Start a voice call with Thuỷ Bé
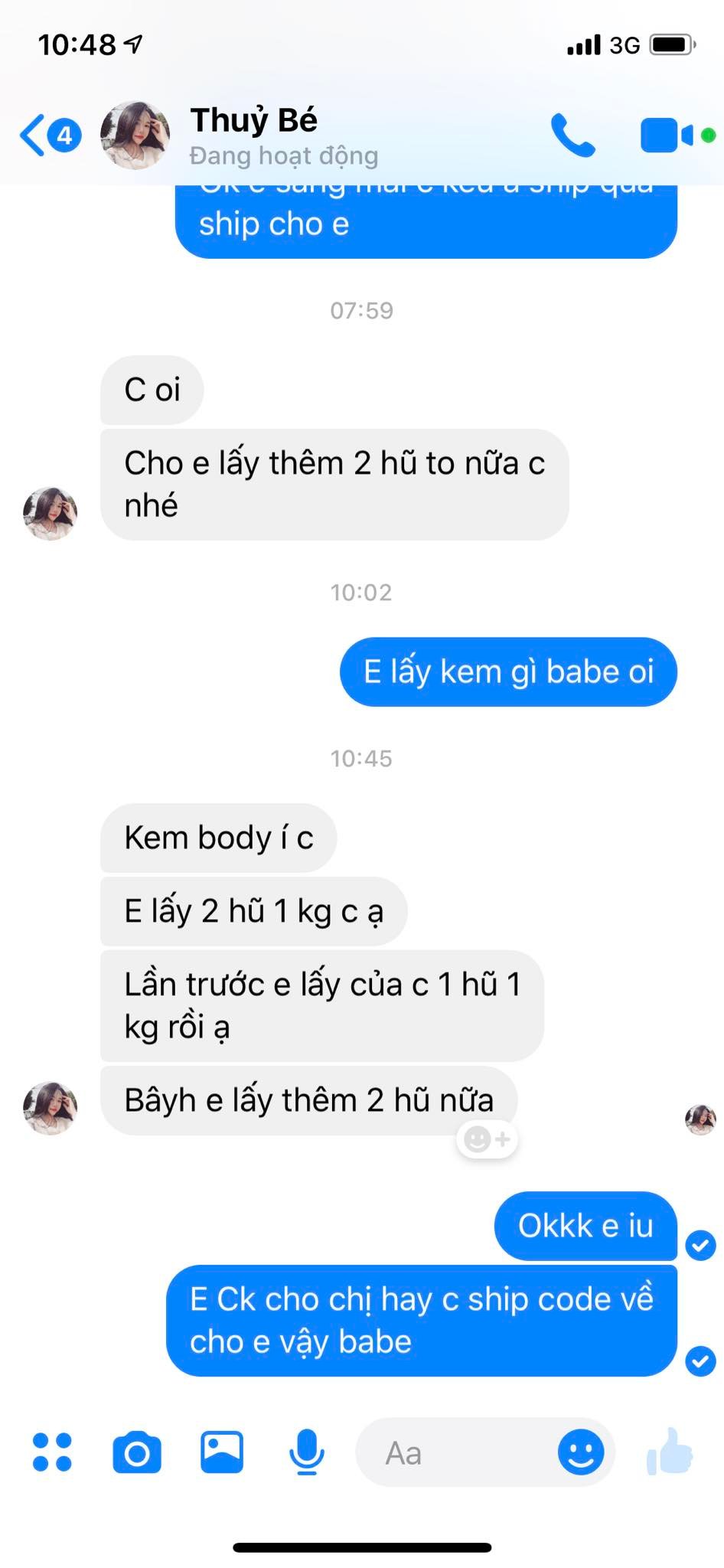This screenshot has height=1568, width=724. pos(572,136)
